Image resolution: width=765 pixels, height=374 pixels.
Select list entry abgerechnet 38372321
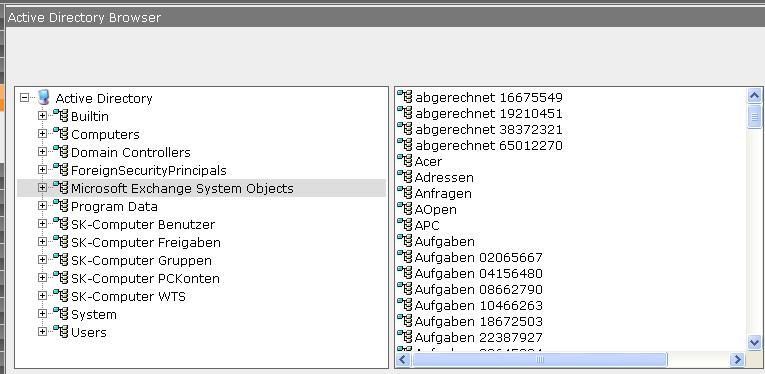(489, 130)
